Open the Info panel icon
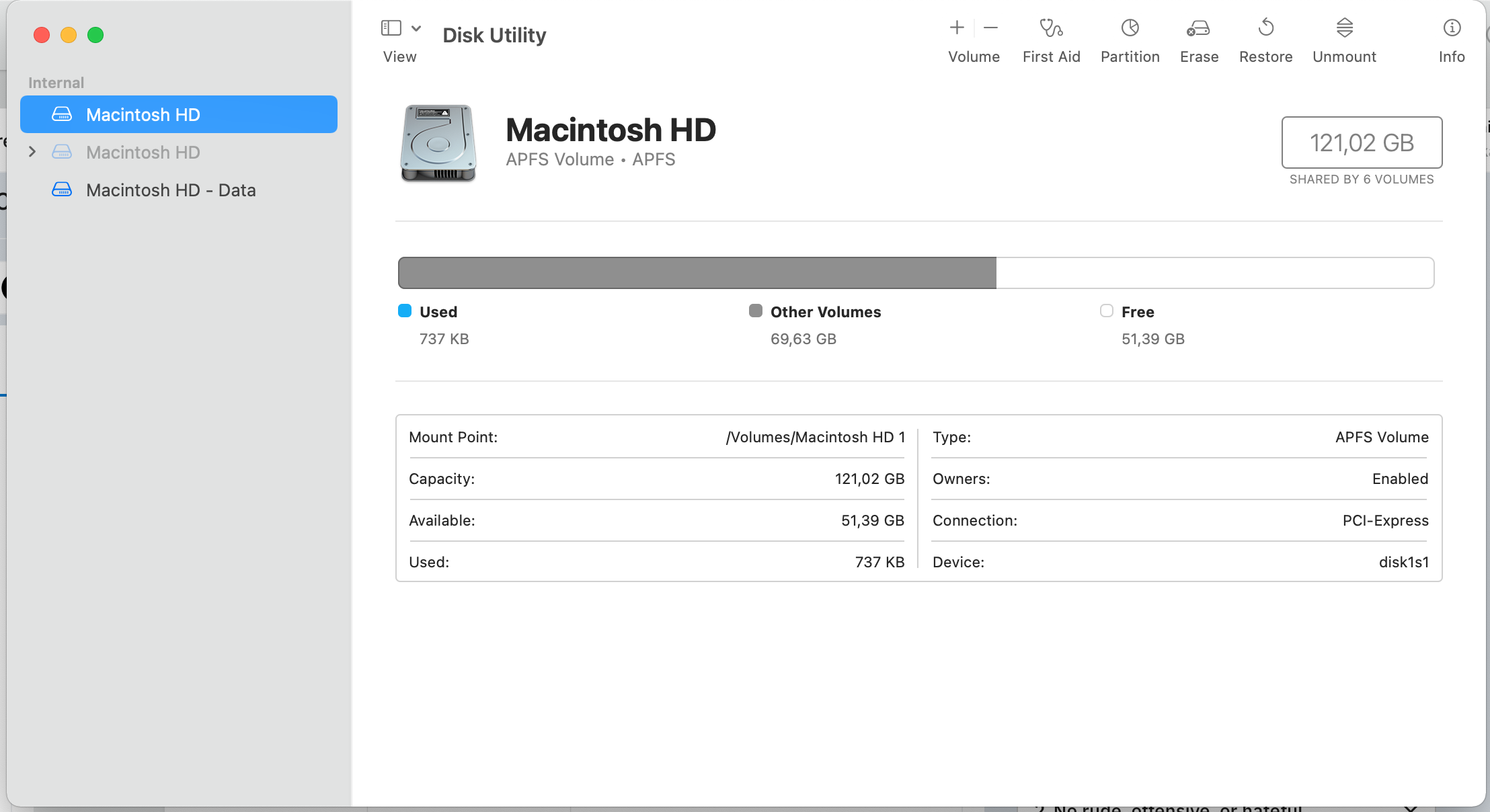 [1452, 28]
